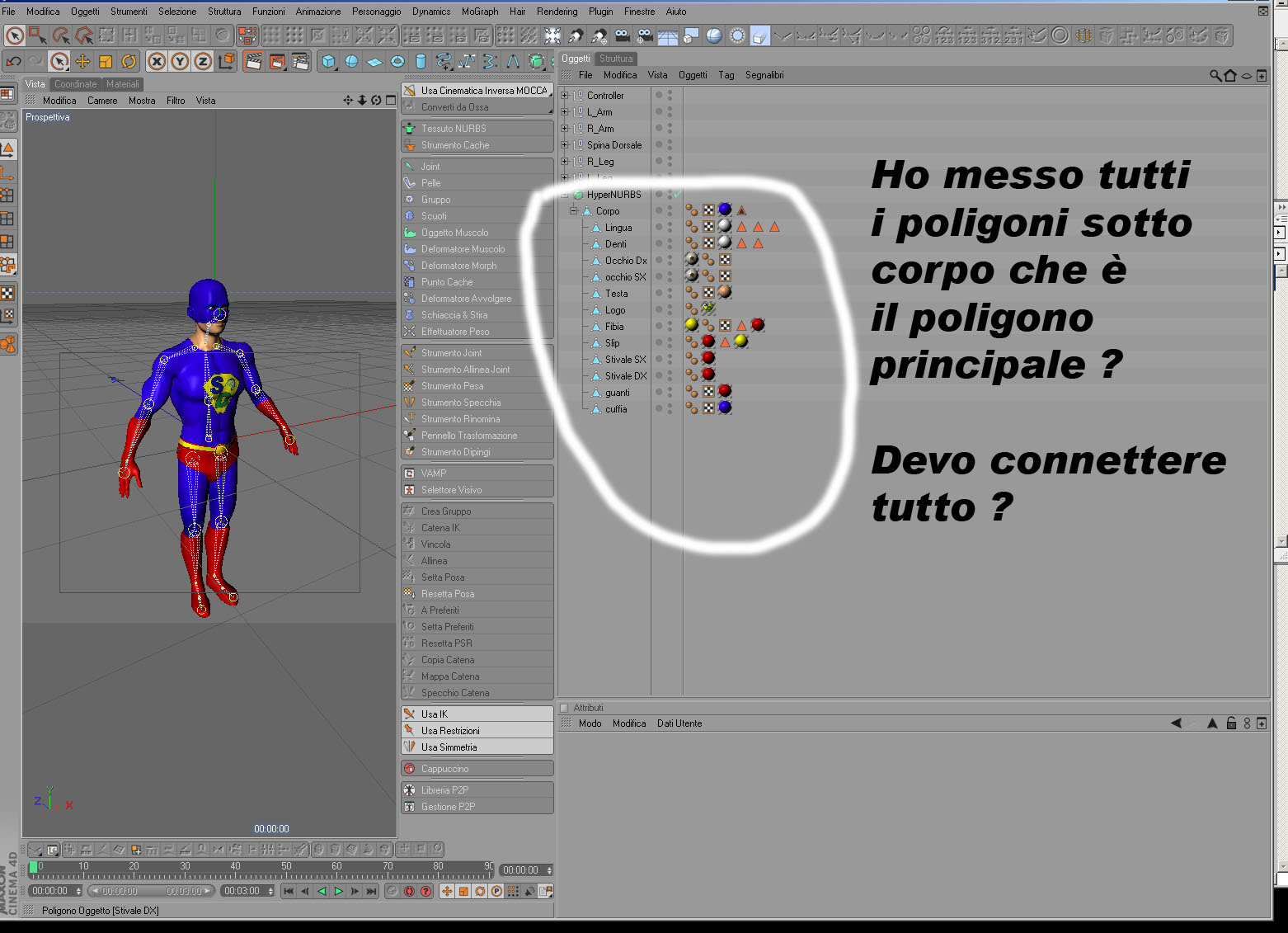Click the Render View clapperboard icon
The width and height of the screenshot is (1288, 933).
[x=254, y=61]
